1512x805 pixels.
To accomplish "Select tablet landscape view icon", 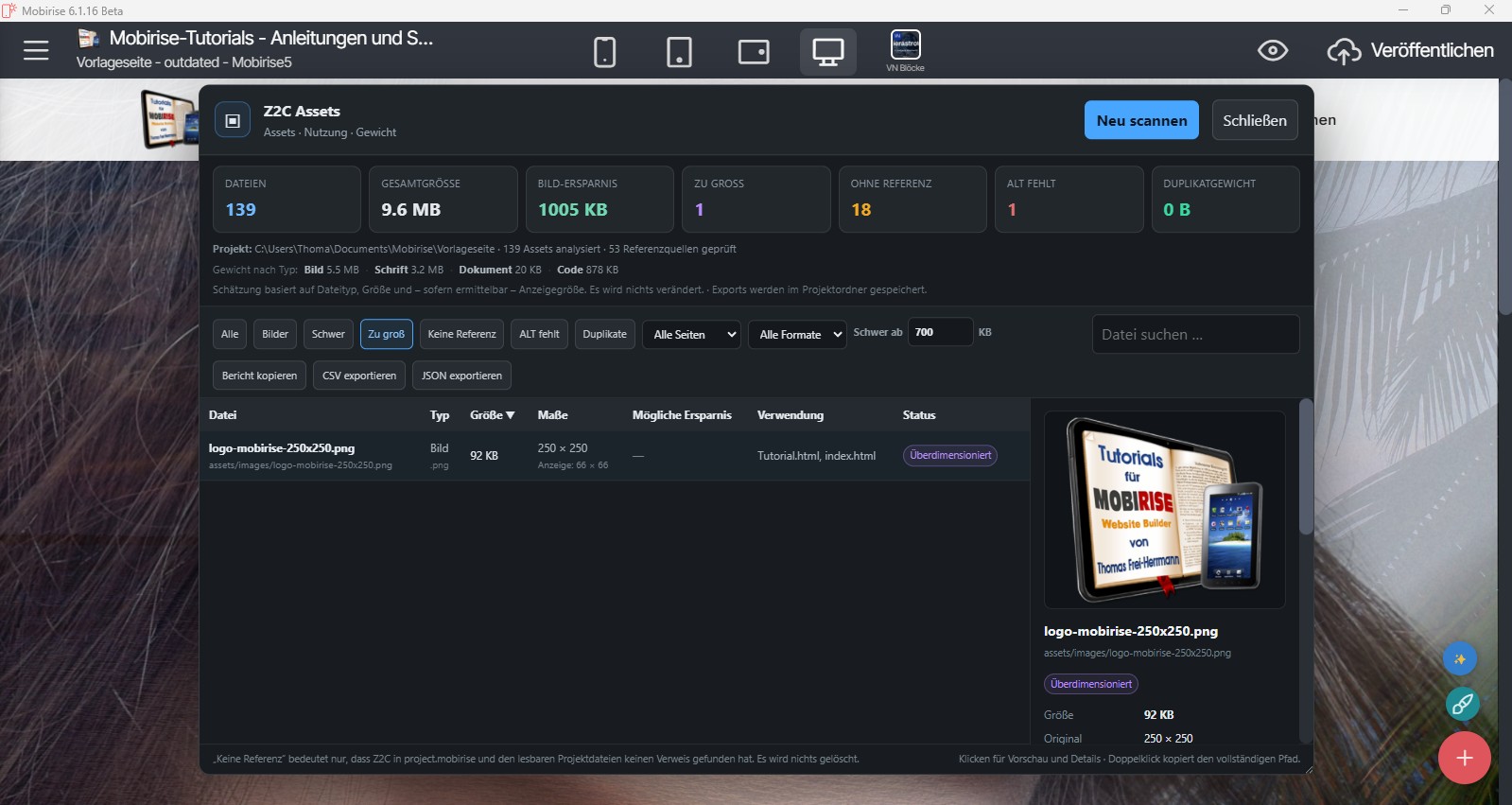I will pyautogui.click(x=754, y=51).
